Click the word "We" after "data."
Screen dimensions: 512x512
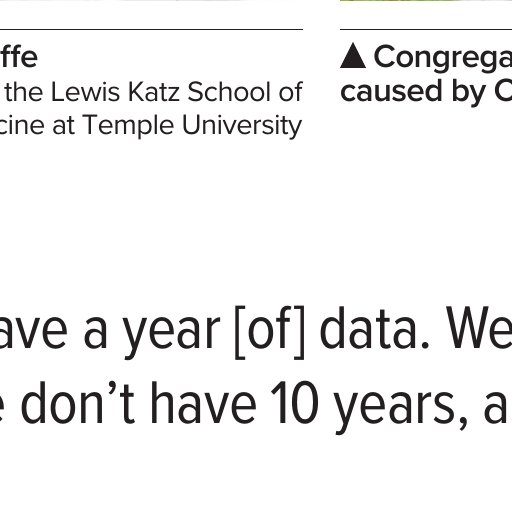pos(479,329)
